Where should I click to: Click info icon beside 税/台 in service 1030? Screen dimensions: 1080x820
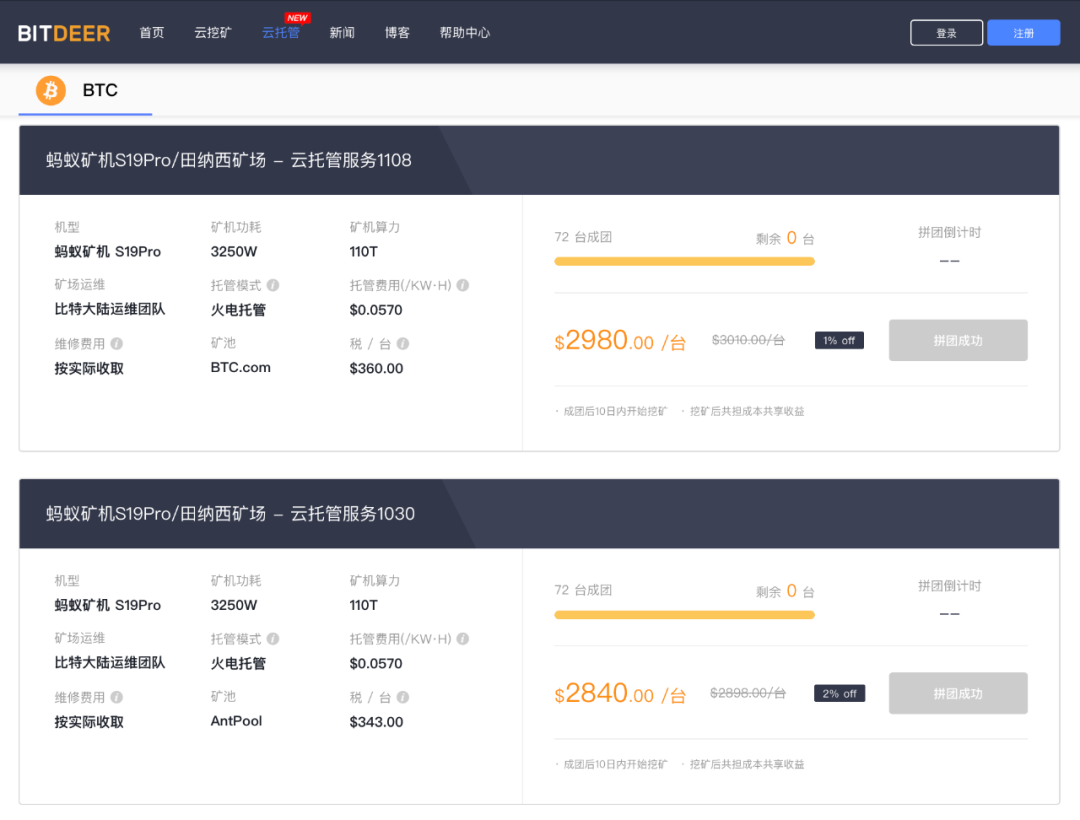(403, 697)
